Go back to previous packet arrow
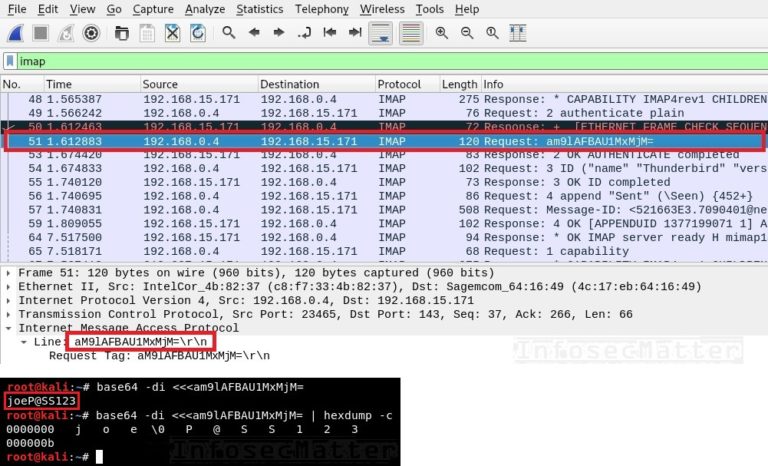Image resolution: width=768 pixels, height=466 pixels. tap(254, 33)
